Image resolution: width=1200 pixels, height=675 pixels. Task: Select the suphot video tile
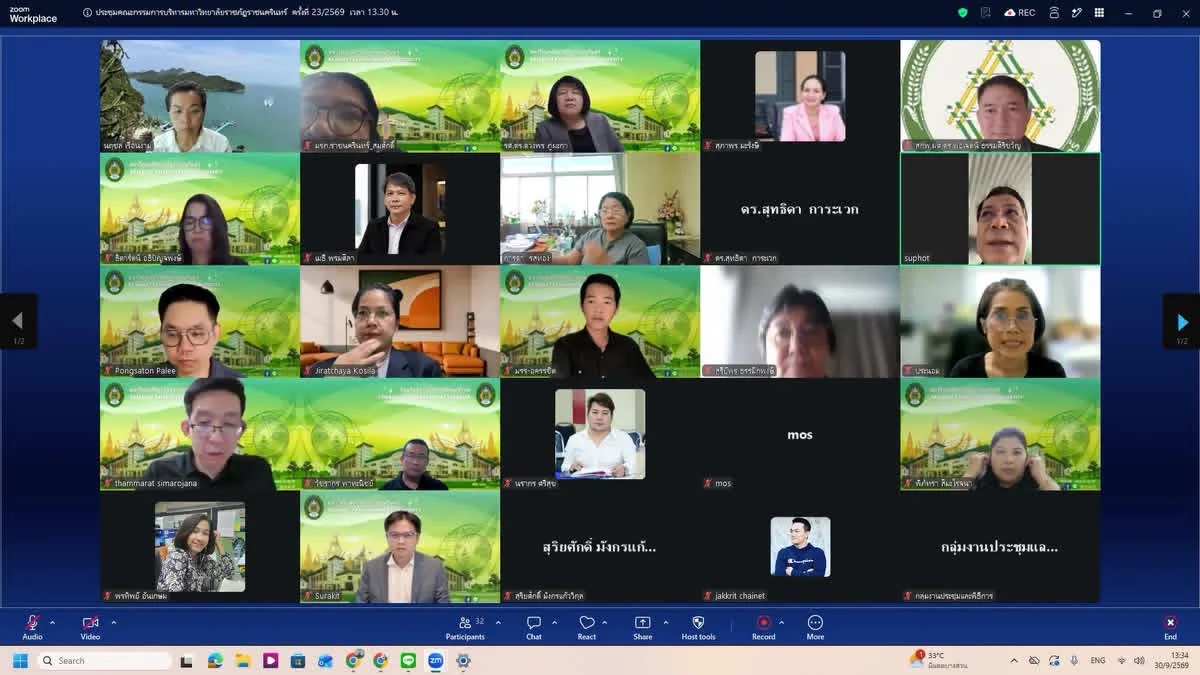[1000, 209]
